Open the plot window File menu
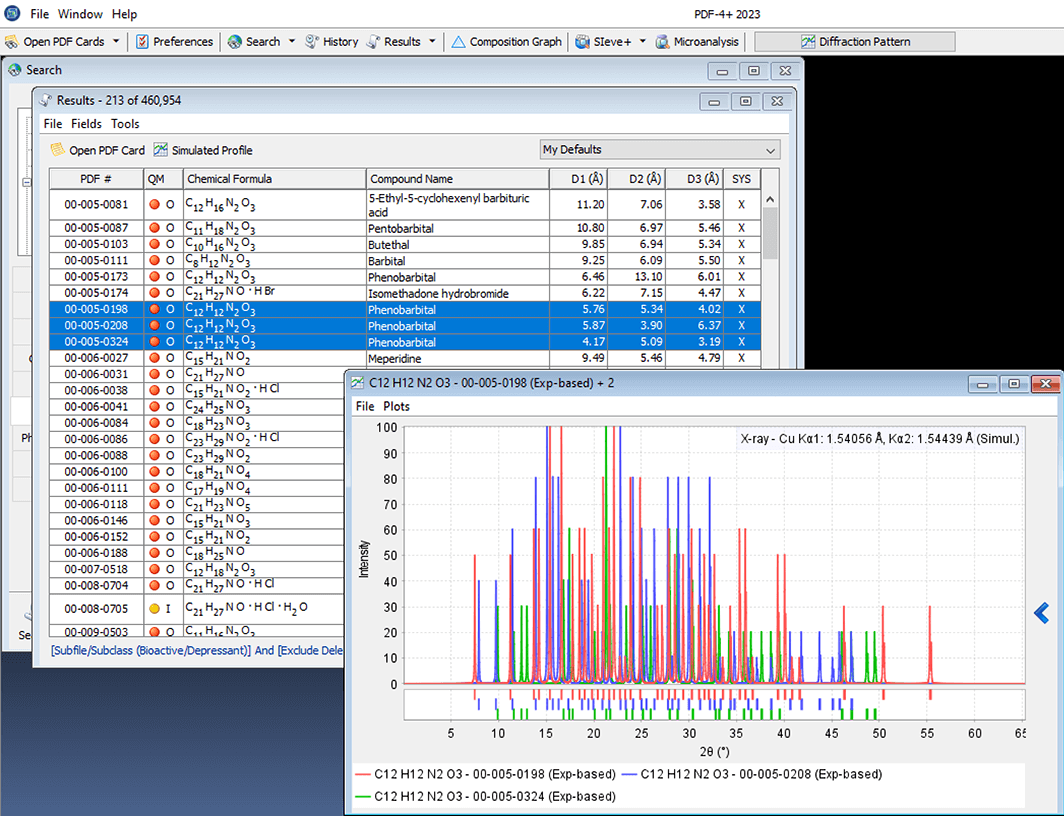 pyautogui.click(x=365, y=406)
